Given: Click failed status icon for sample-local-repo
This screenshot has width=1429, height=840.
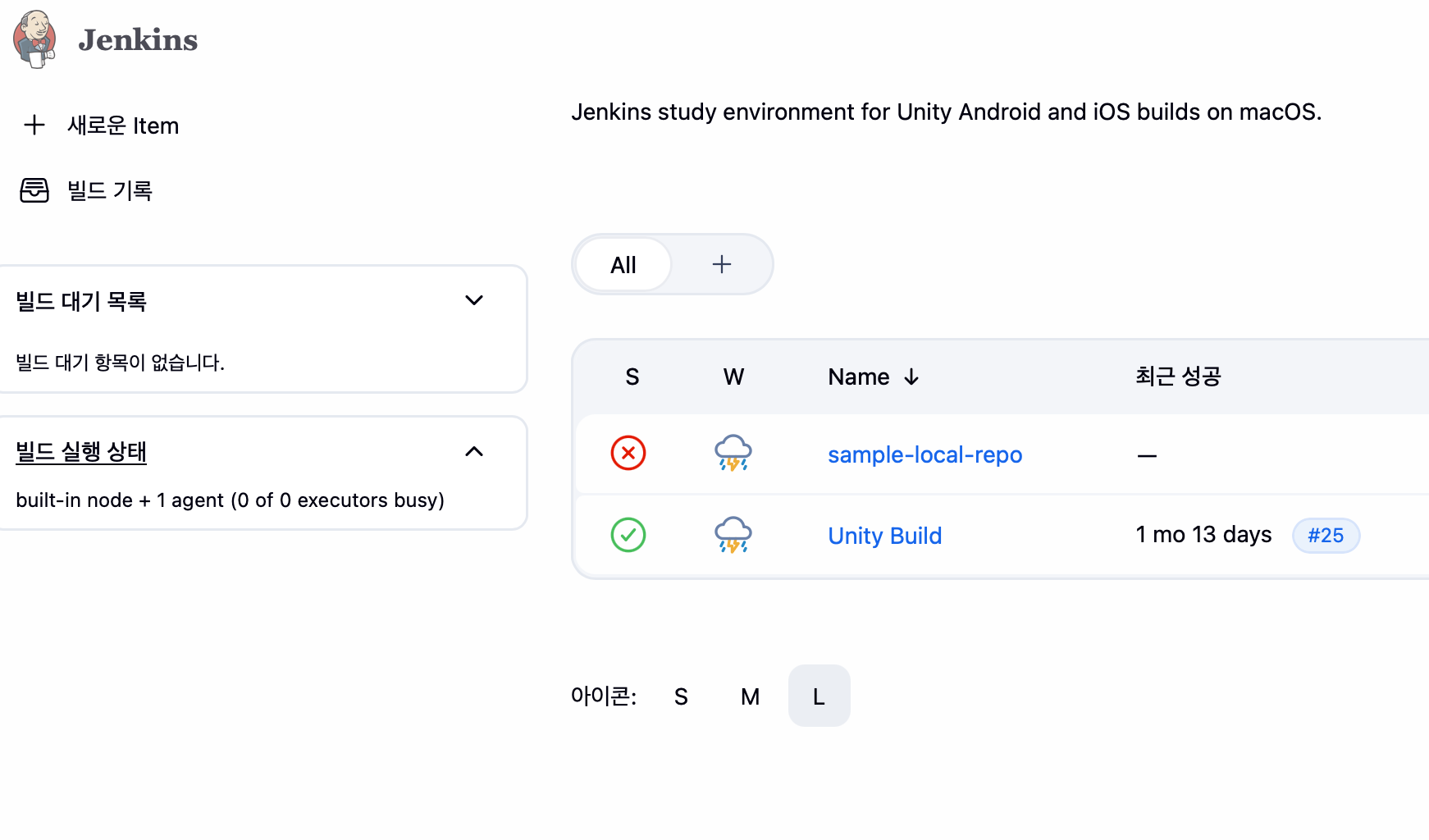Looking at the screenshot, I should click(x=628, y=453).
